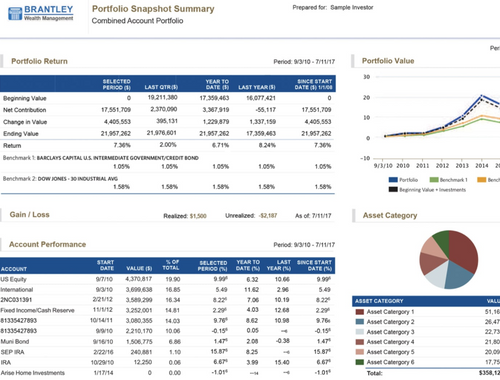Click the Realized $1,500 value
The image size is (500, 380).
[198, 216]
